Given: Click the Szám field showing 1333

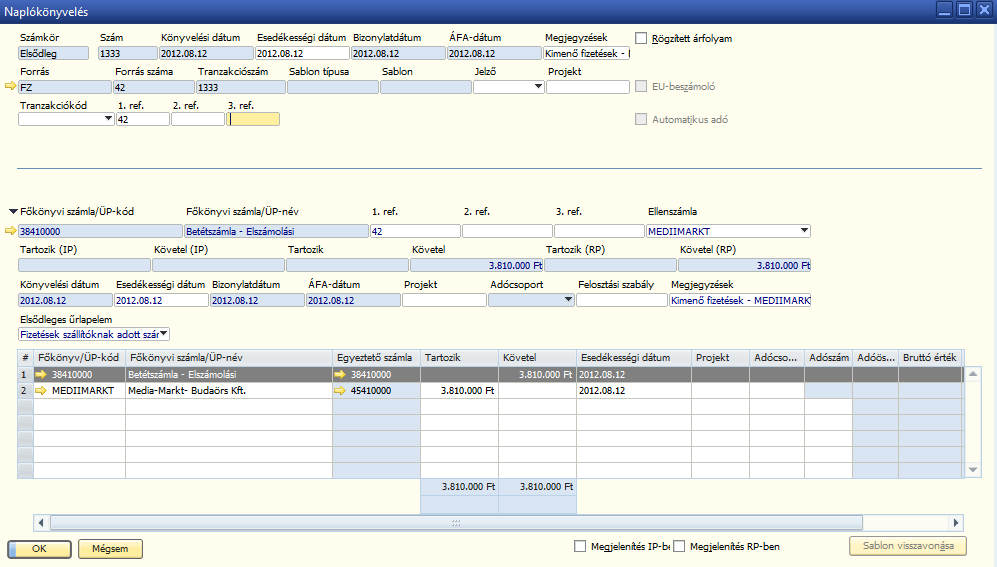Looking at the screenshot, I should 128,53.
